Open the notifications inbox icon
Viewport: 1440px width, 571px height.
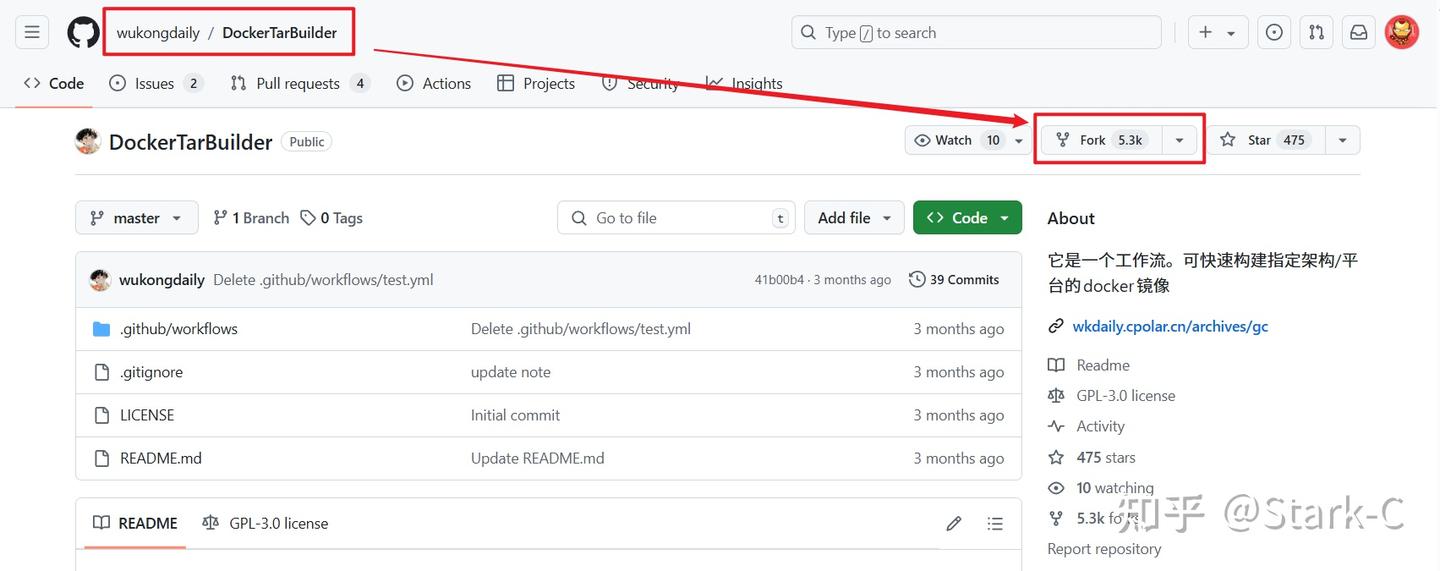click(1359, 33)
